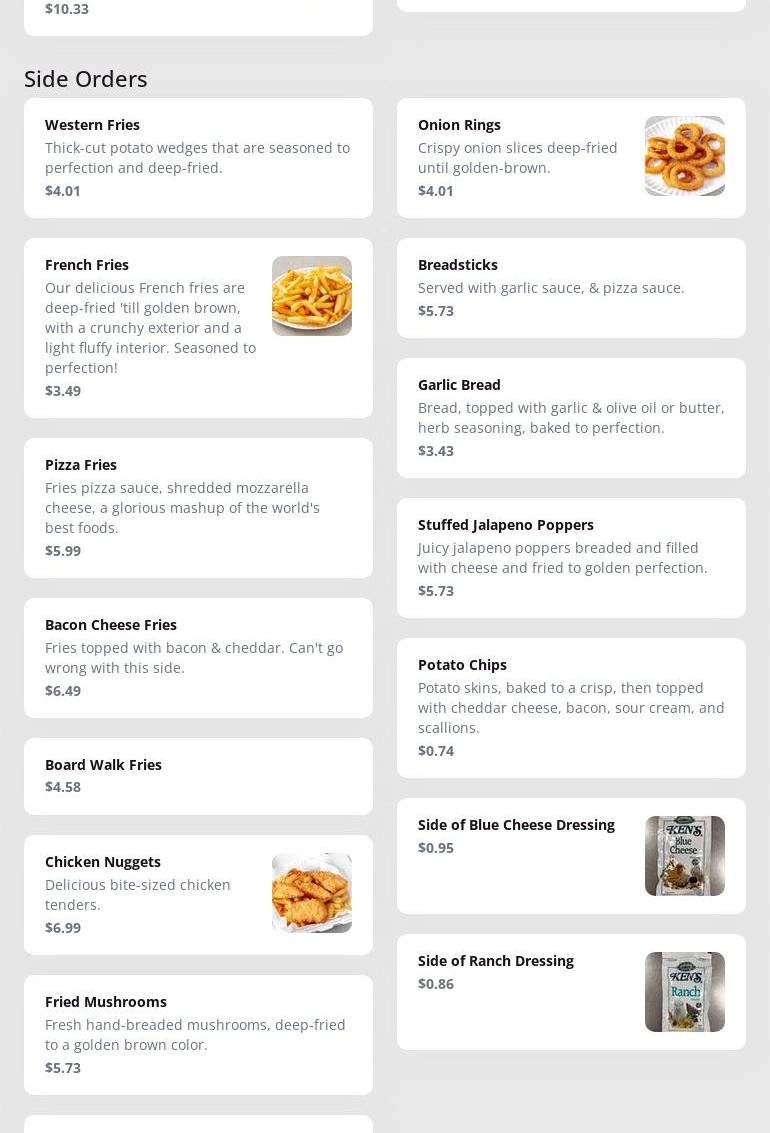Select the Western Fries menu item

[x=199, y=158]
